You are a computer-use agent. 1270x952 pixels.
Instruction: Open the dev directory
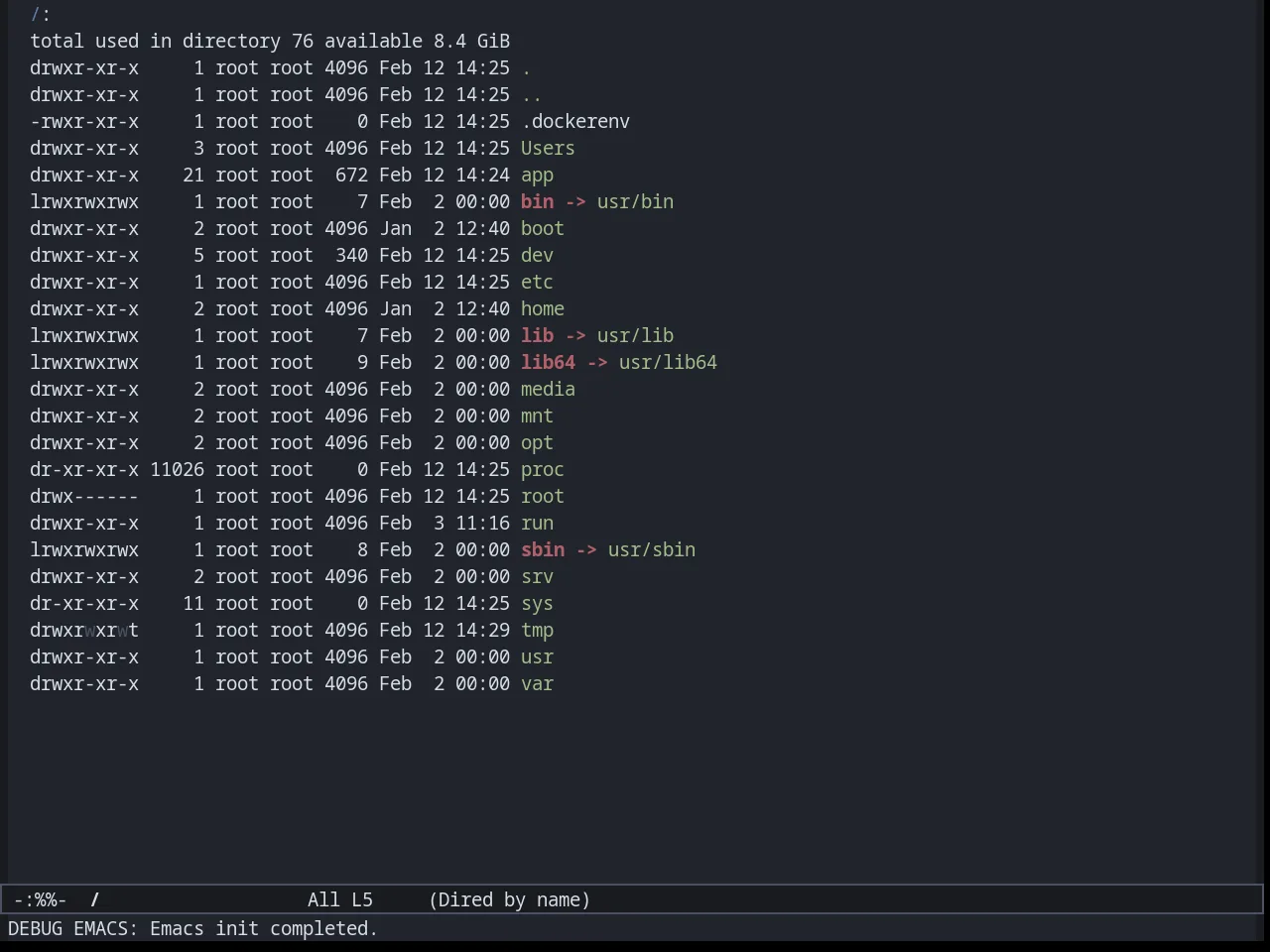[x=537, y=255]
